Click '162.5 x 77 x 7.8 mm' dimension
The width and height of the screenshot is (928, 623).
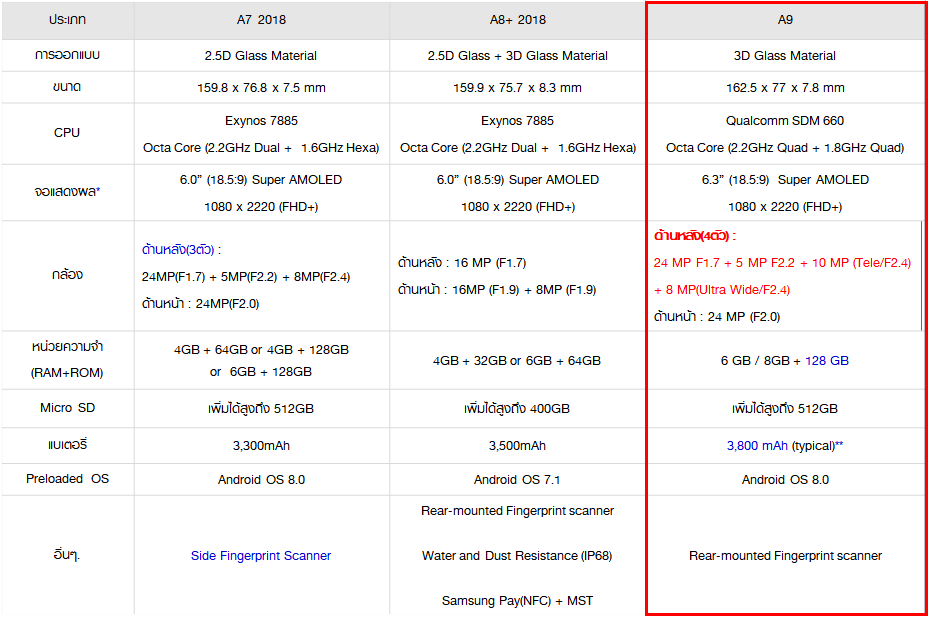click(785, 88)
